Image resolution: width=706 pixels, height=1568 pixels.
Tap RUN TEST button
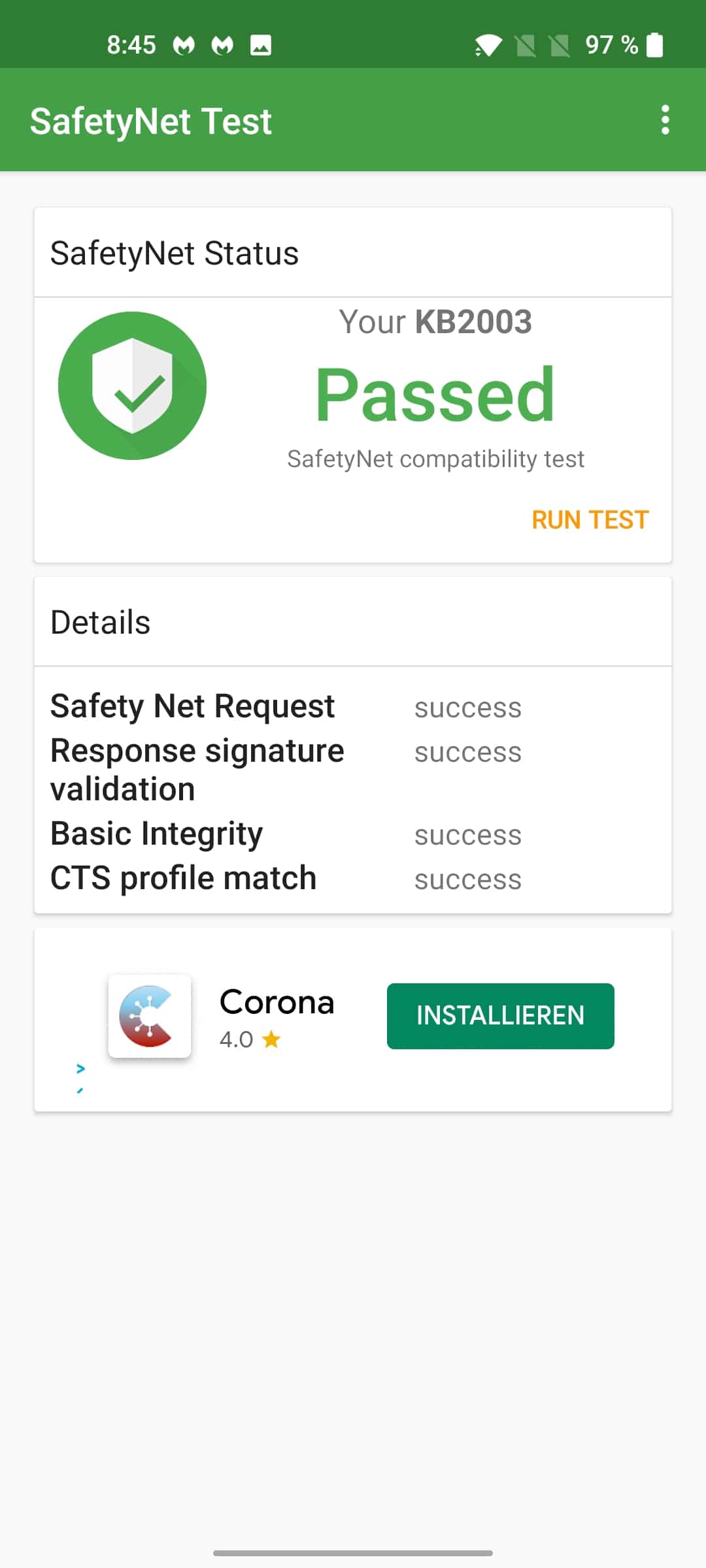point(590,520)
